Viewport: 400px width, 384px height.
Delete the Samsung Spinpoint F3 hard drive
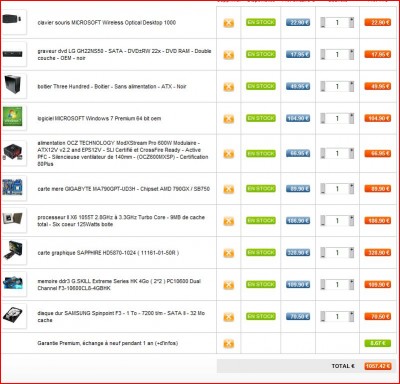click(x=228, y=317)
